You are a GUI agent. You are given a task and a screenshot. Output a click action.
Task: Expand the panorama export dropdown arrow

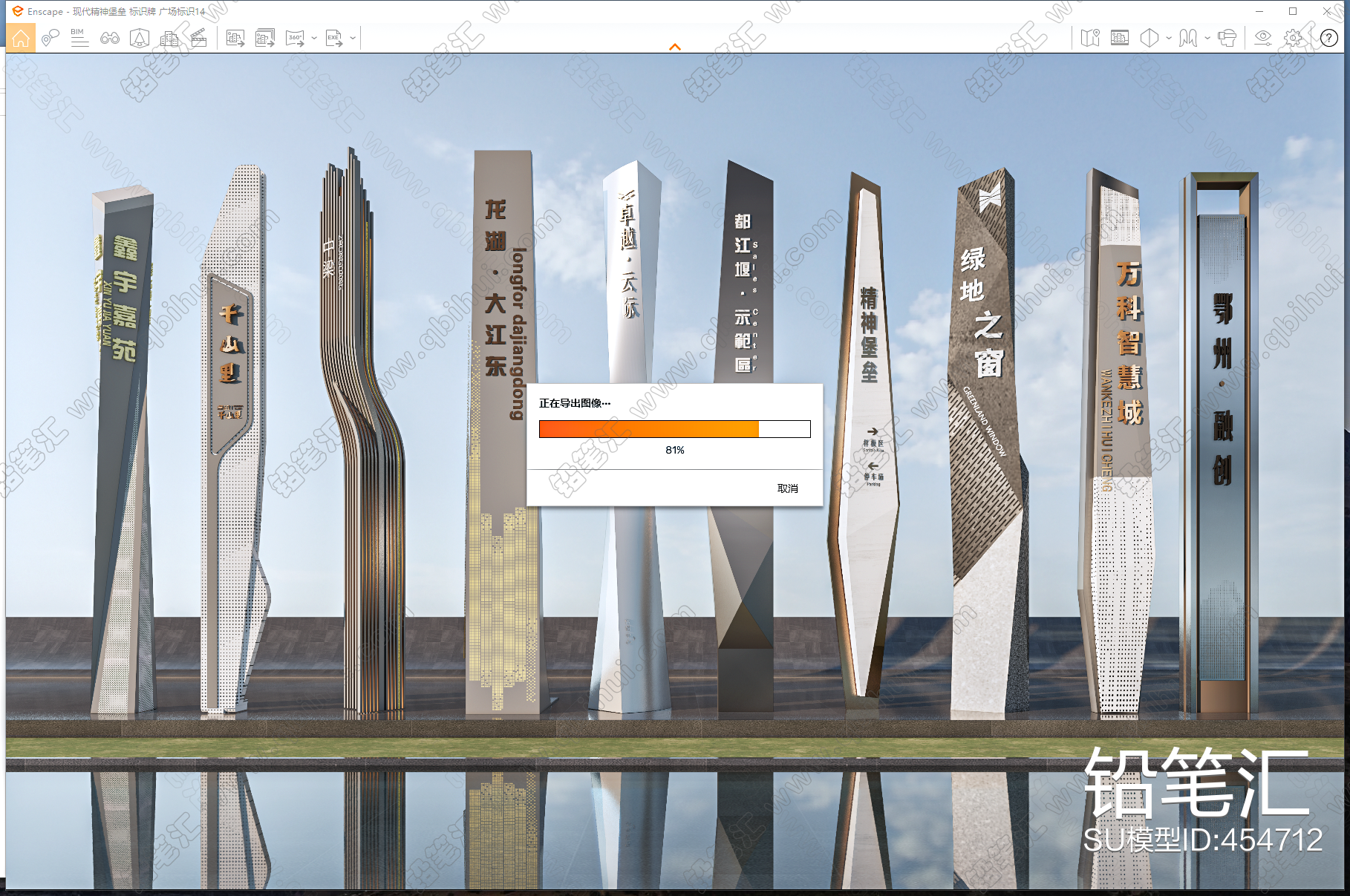(314, 38)
